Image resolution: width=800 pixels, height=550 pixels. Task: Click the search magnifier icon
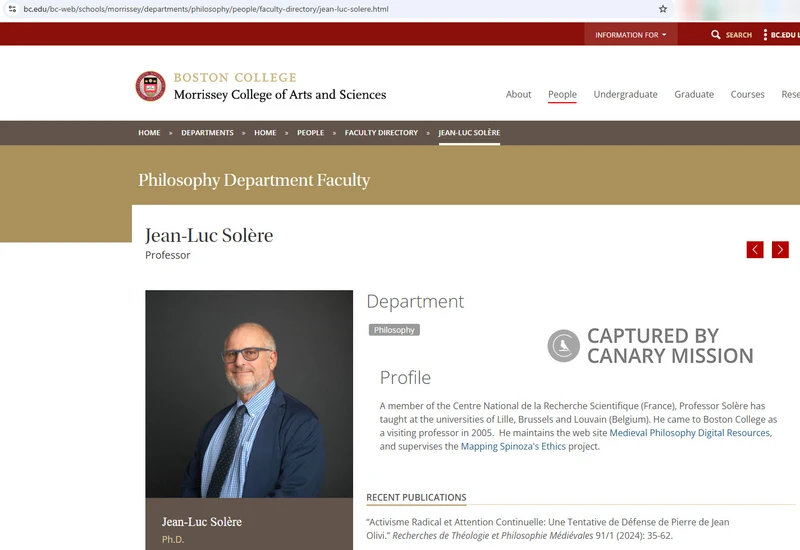[715, 35]
